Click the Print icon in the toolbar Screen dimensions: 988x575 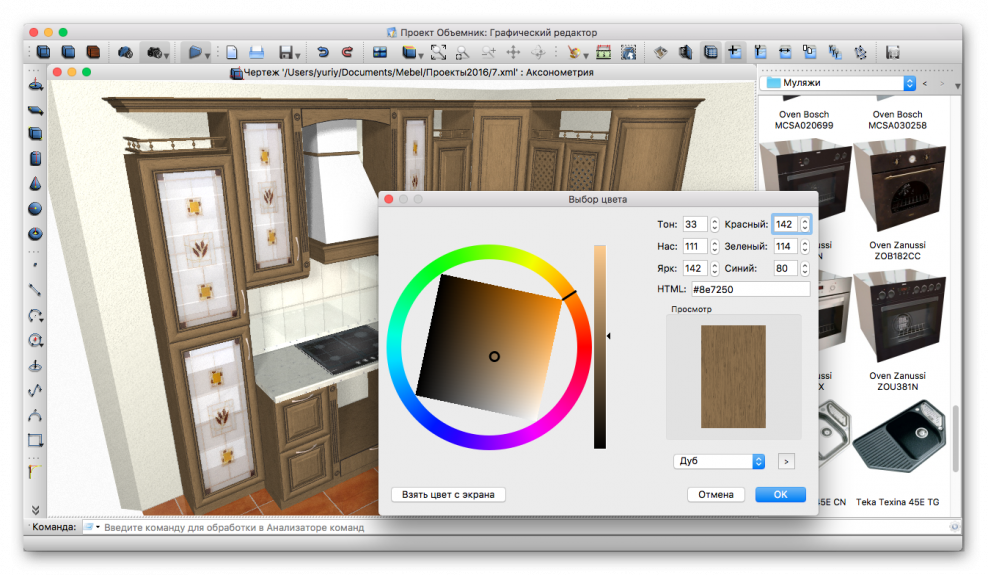(x=257, y=52)
